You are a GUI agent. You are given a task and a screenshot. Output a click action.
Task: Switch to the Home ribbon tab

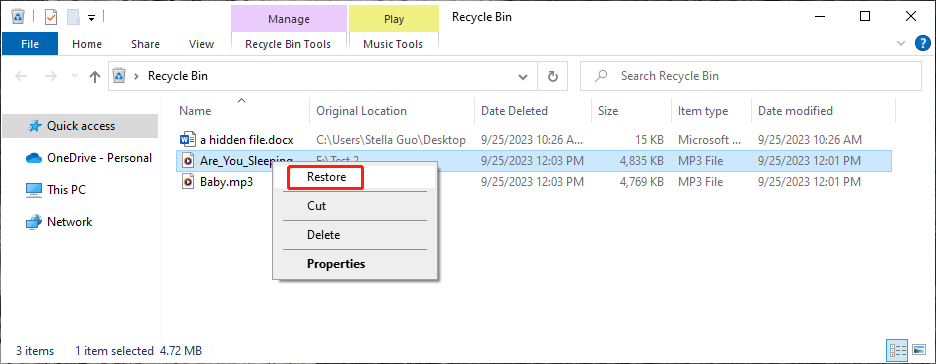(87, 44)
